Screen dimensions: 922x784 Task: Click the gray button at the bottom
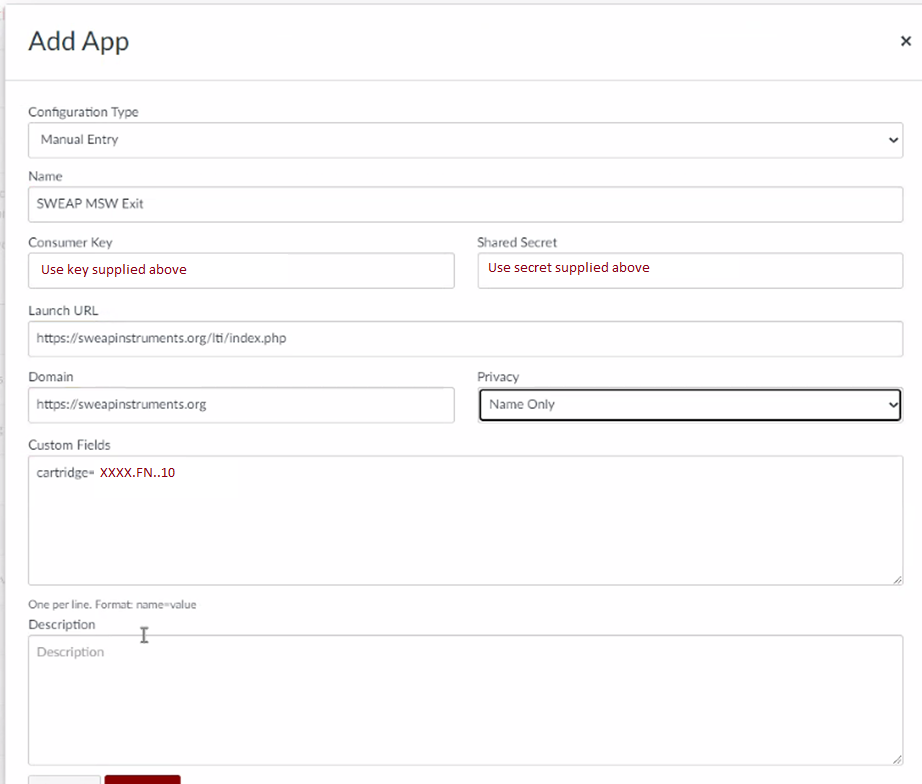(65, 780)
